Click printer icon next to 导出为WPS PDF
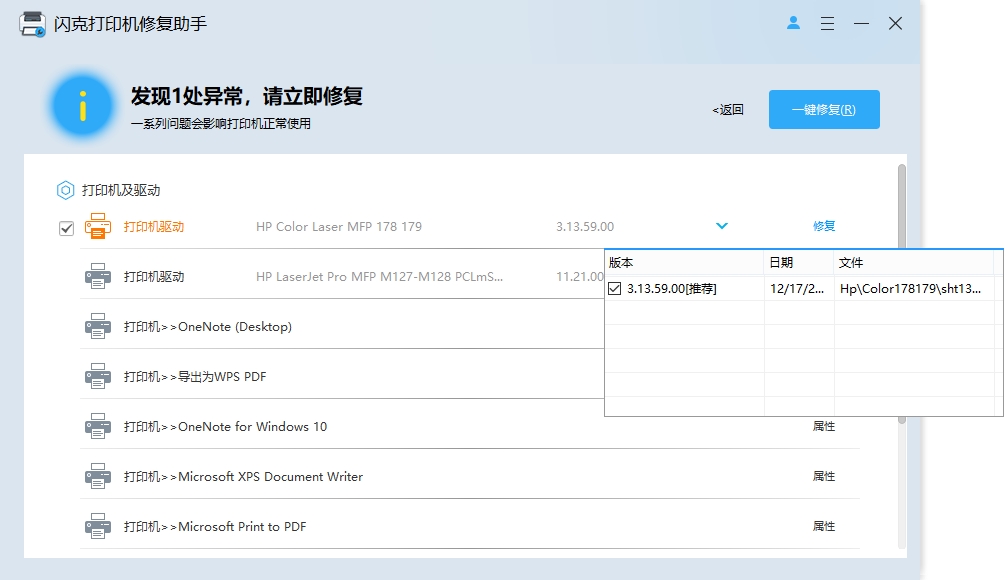Image resolution: width=1007 pixels, height=580 pixels. [98, 376]
